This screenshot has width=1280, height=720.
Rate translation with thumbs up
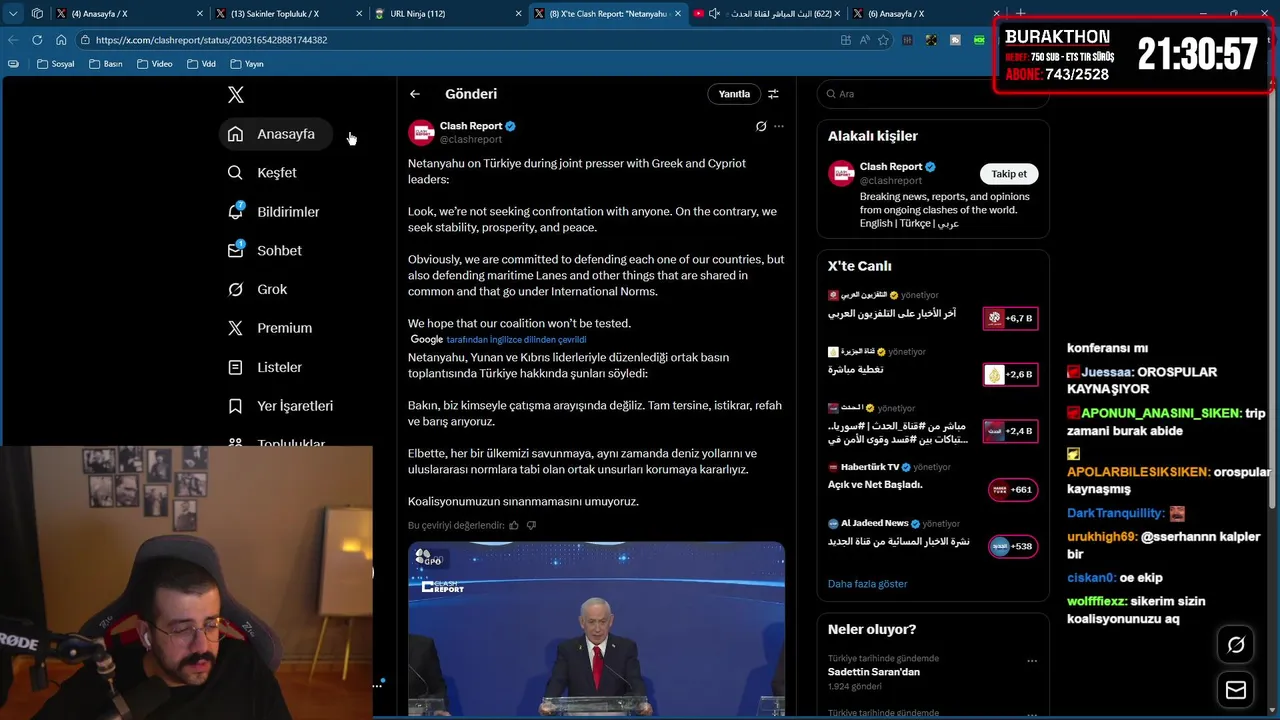pos(514,525)
